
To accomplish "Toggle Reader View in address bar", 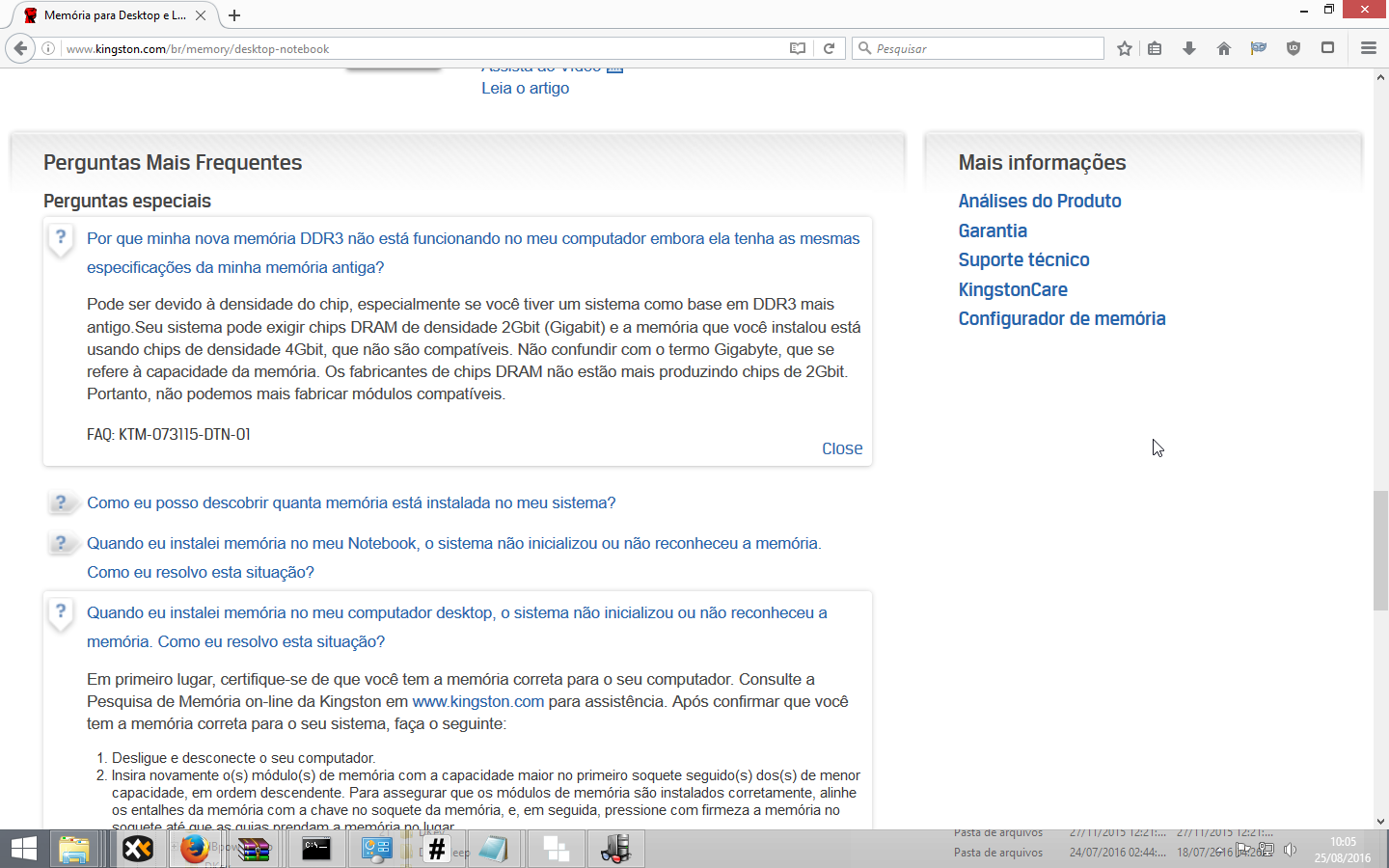I will tap(798, 48).
